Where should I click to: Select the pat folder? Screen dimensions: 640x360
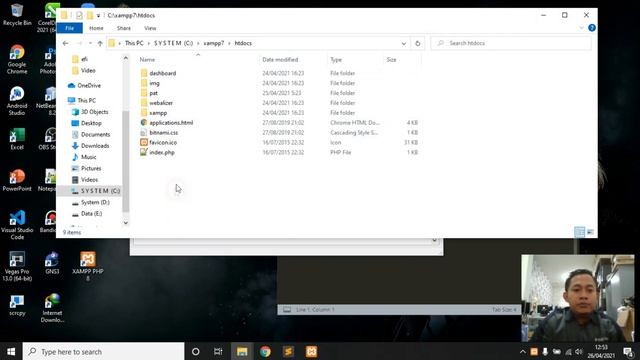pos(153,93)
